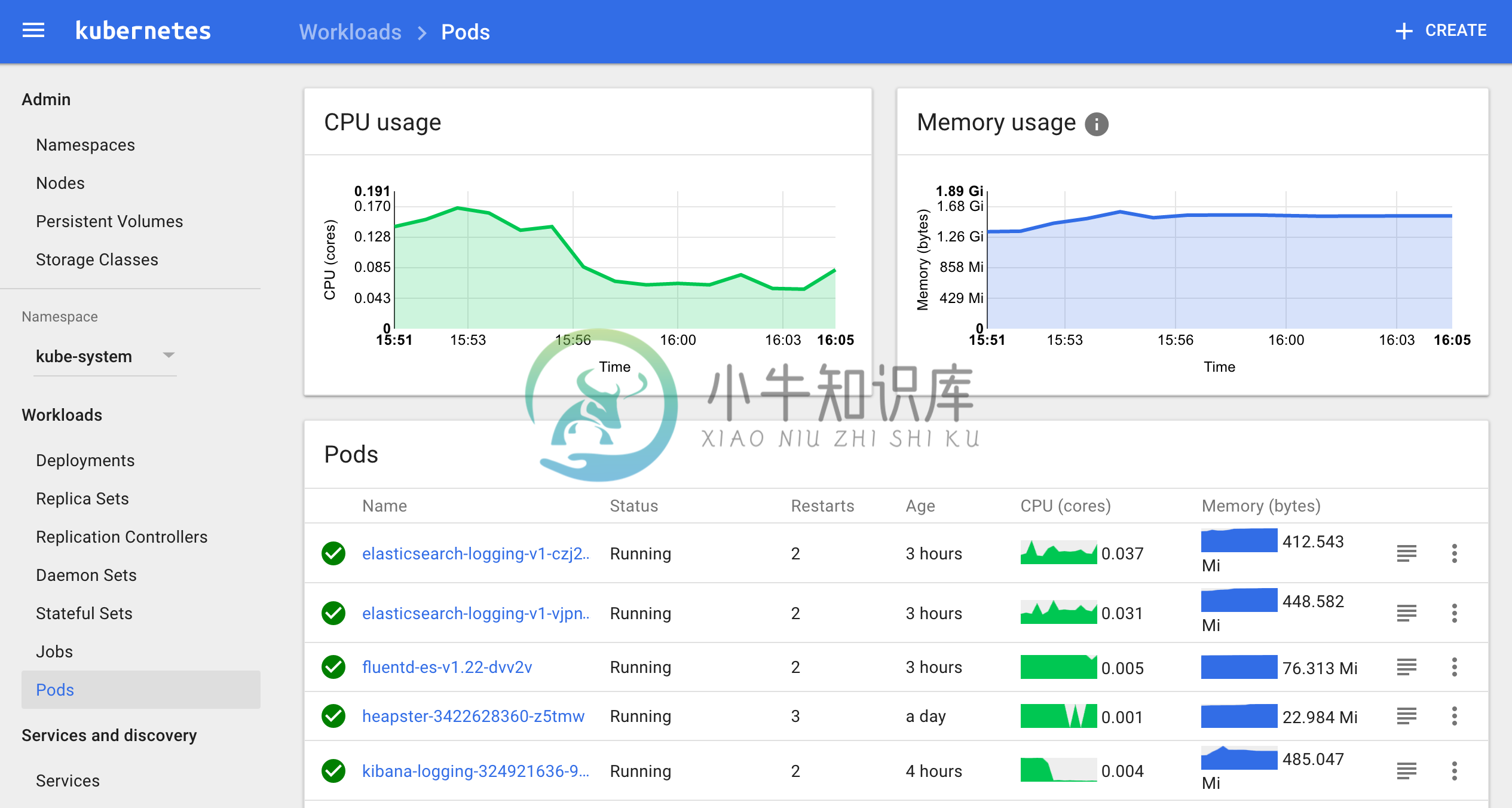Click the Name column header

pos(384,506)
